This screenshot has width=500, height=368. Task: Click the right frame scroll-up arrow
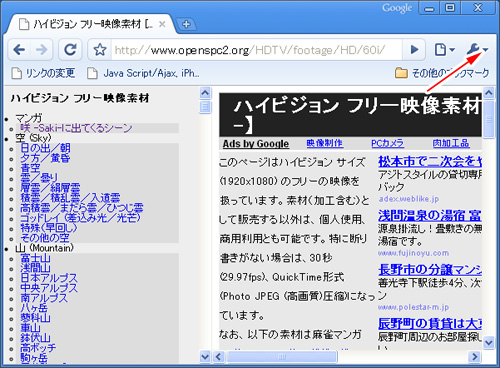click(489, 93)
